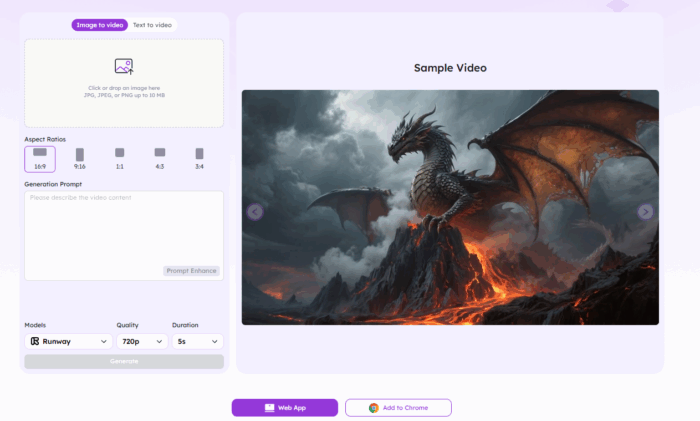Click the Prompt Enhance button
Image resolution: width=700 pixels, height=421 pixels.
point(192,271)
